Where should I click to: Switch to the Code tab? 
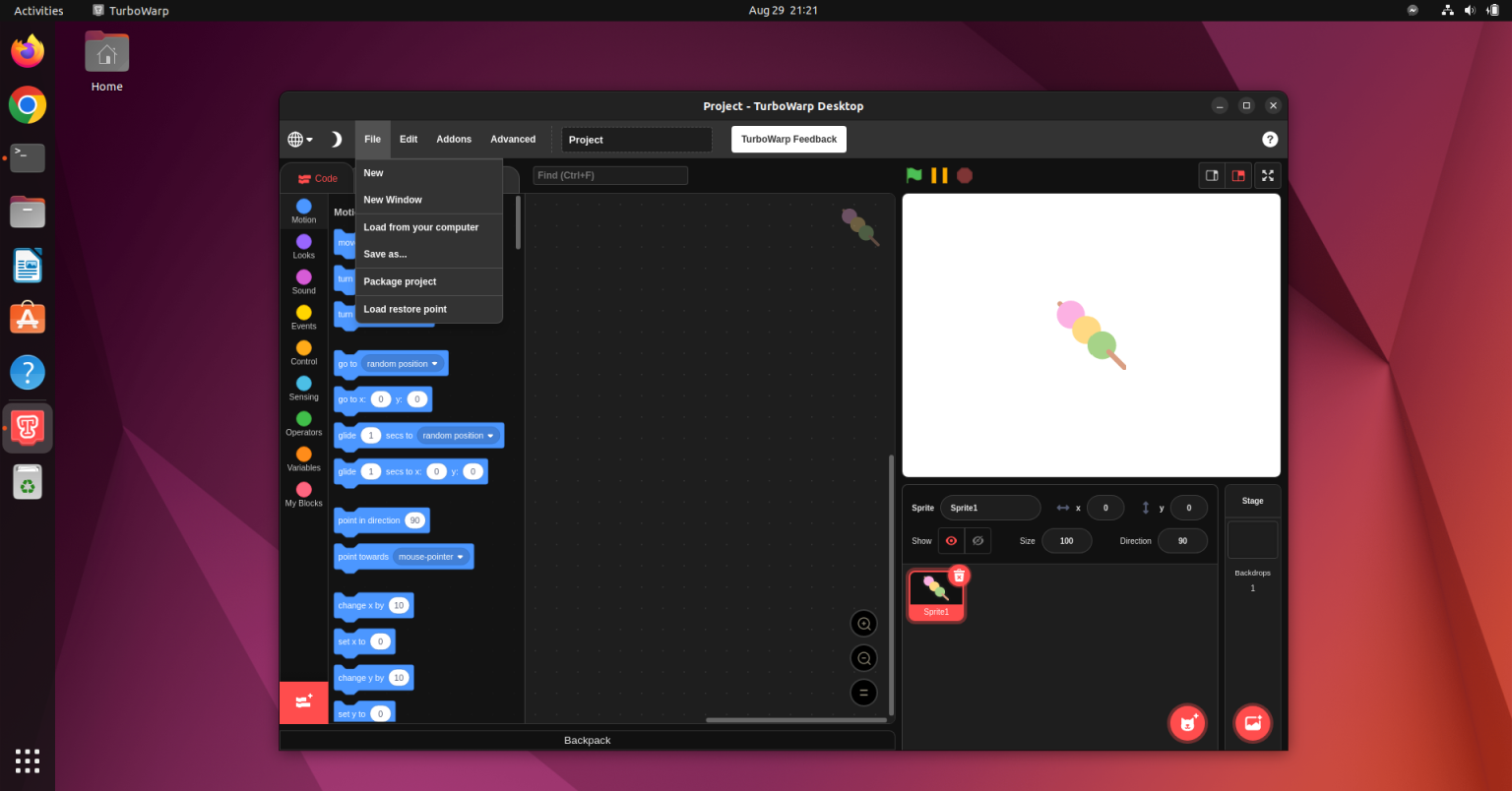pyautogui.click(x=317, y=178)
